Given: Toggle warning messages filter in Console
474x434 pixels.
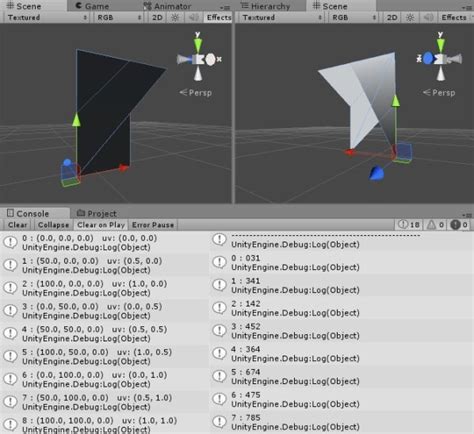Looking at the screenshot, I should tap(435, 225).
